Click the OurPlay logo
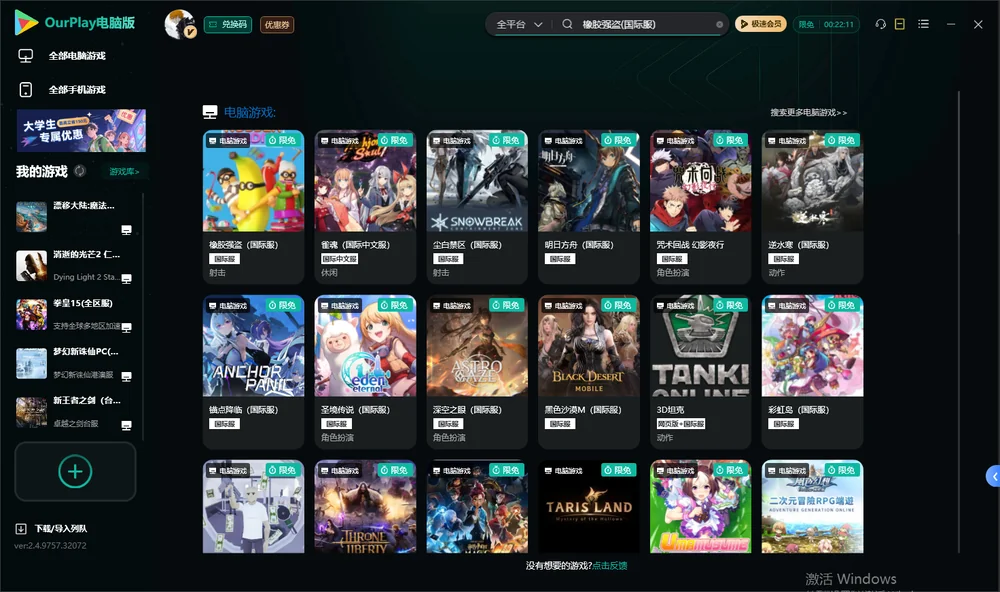Screen dimensions: 1000x592 point(75,23)
